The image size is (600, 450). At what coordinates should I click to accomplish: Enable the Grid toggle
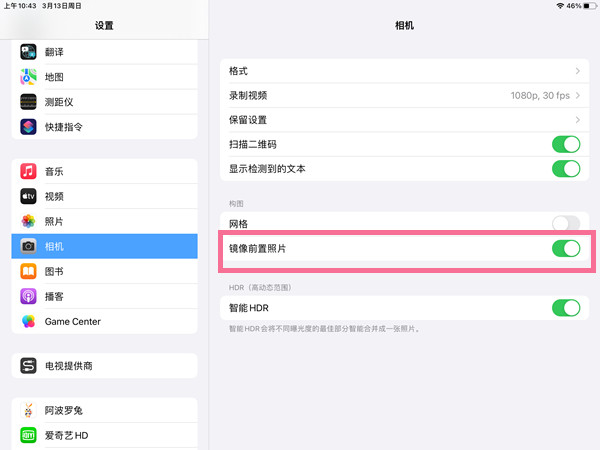click(565, 223)
